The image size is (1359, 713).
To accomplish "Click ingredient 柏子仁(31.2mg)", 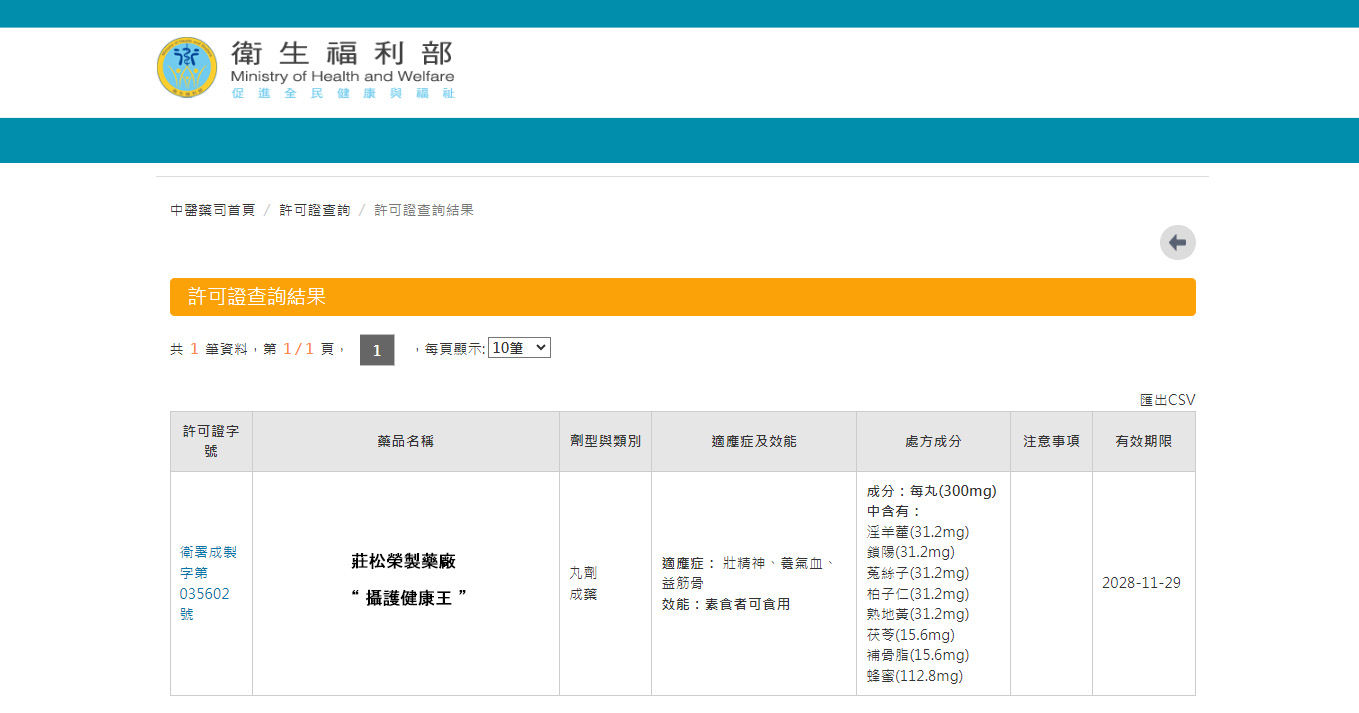I will pyautogui.click(x=918, y=594).
